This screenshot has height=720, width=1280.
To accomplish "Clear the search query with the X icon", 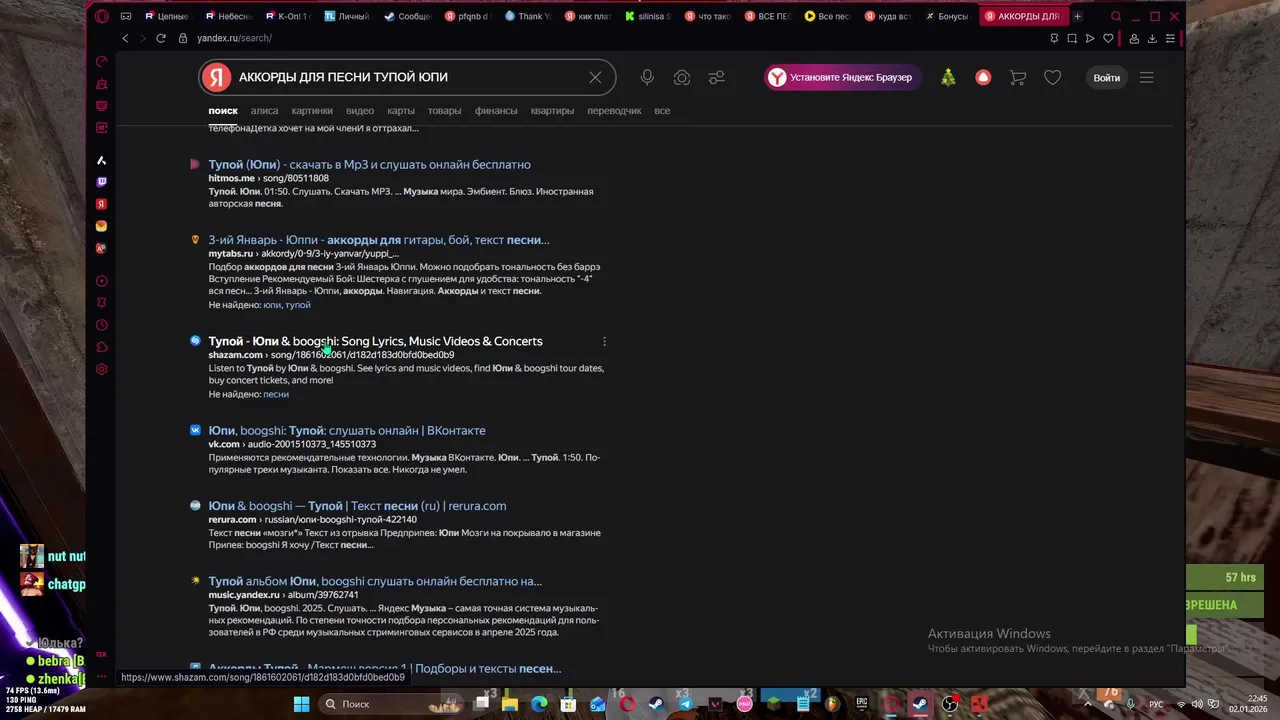I will [x=595, y=77].
